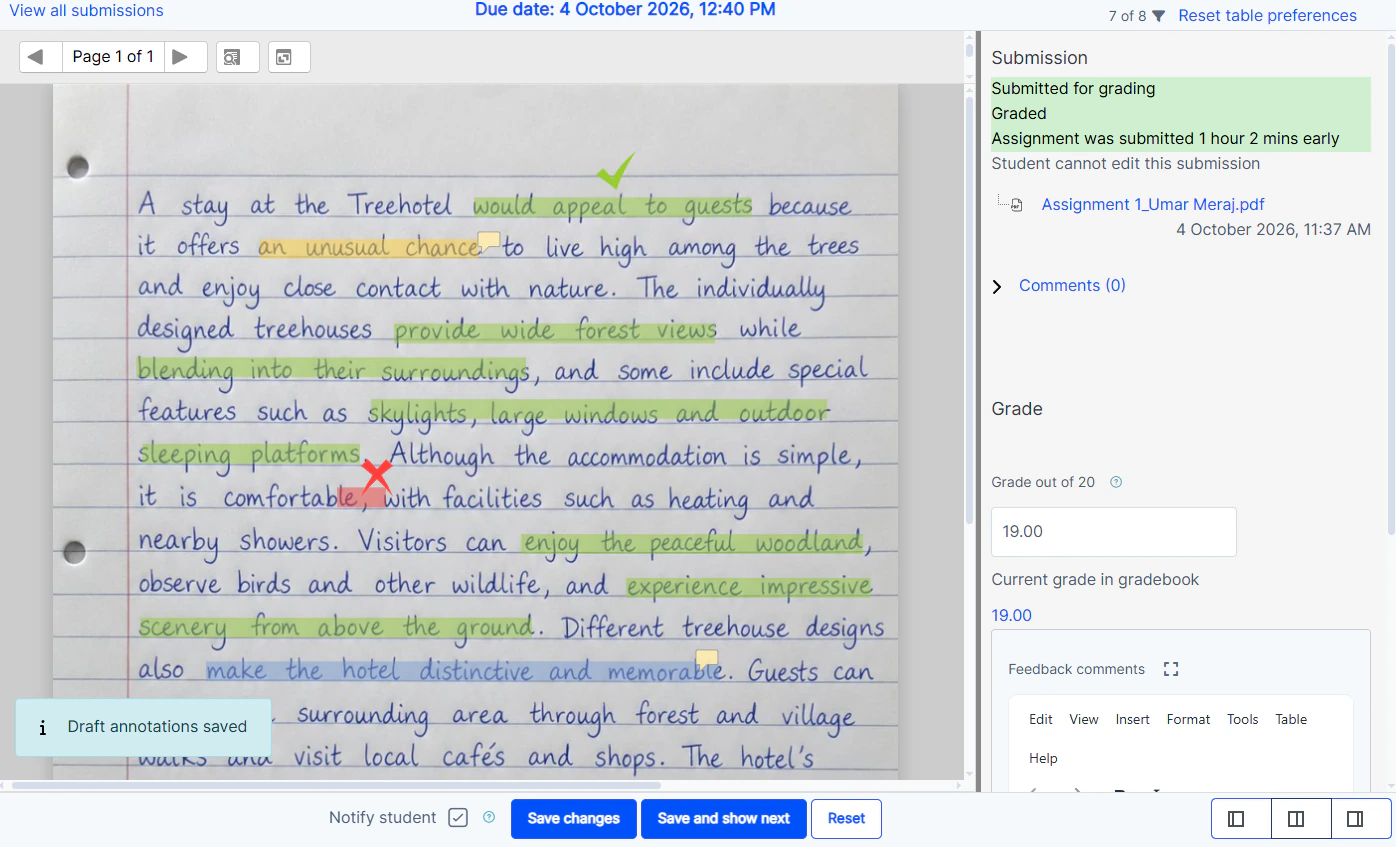This screenshot has height=847, width=1396.
Task: Click the Grade out of 20 input field
Action: (1114, 532)
